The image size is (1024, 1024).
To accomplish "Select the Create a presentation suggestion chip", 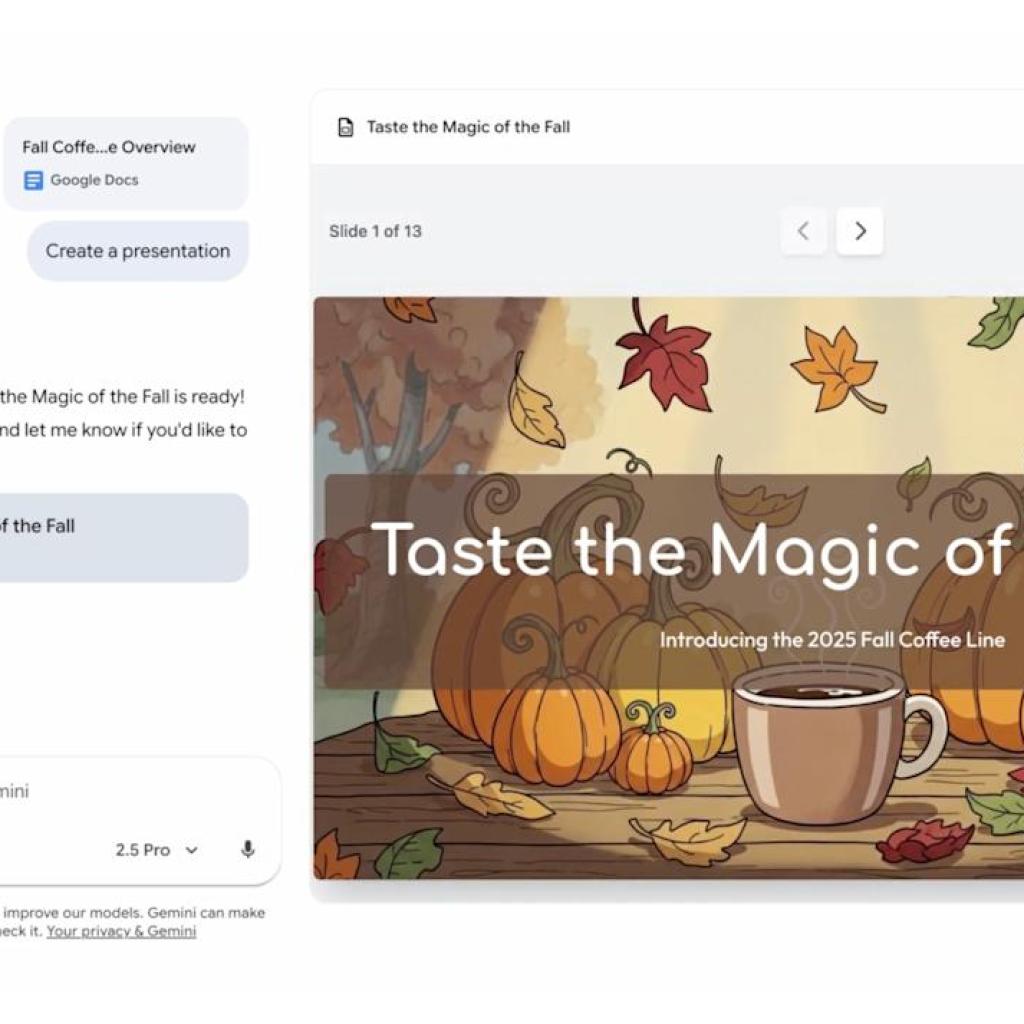I will pyautogui.click(x=137, y=251).
